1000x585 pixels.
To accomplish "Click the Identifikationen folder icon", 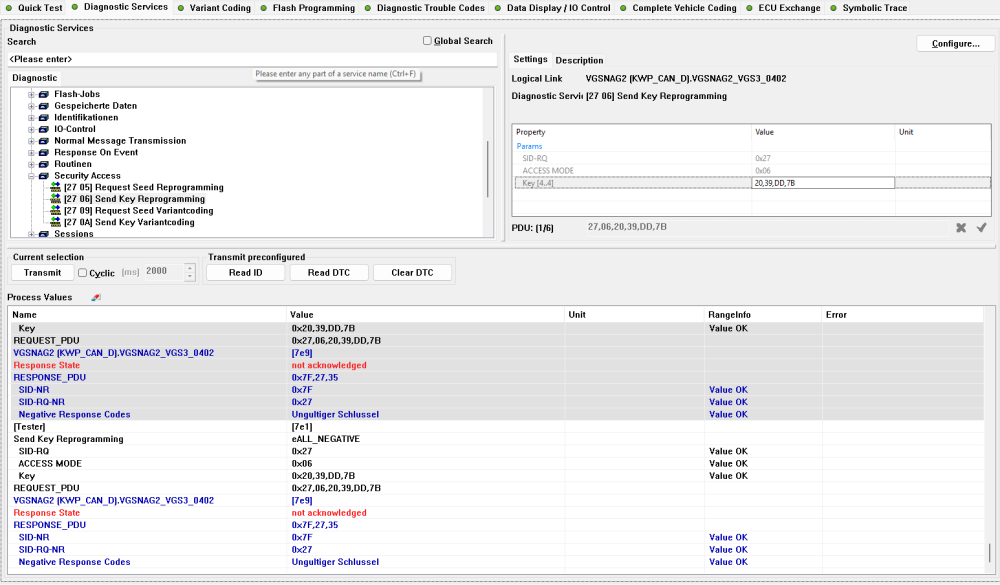I will 44,117.
